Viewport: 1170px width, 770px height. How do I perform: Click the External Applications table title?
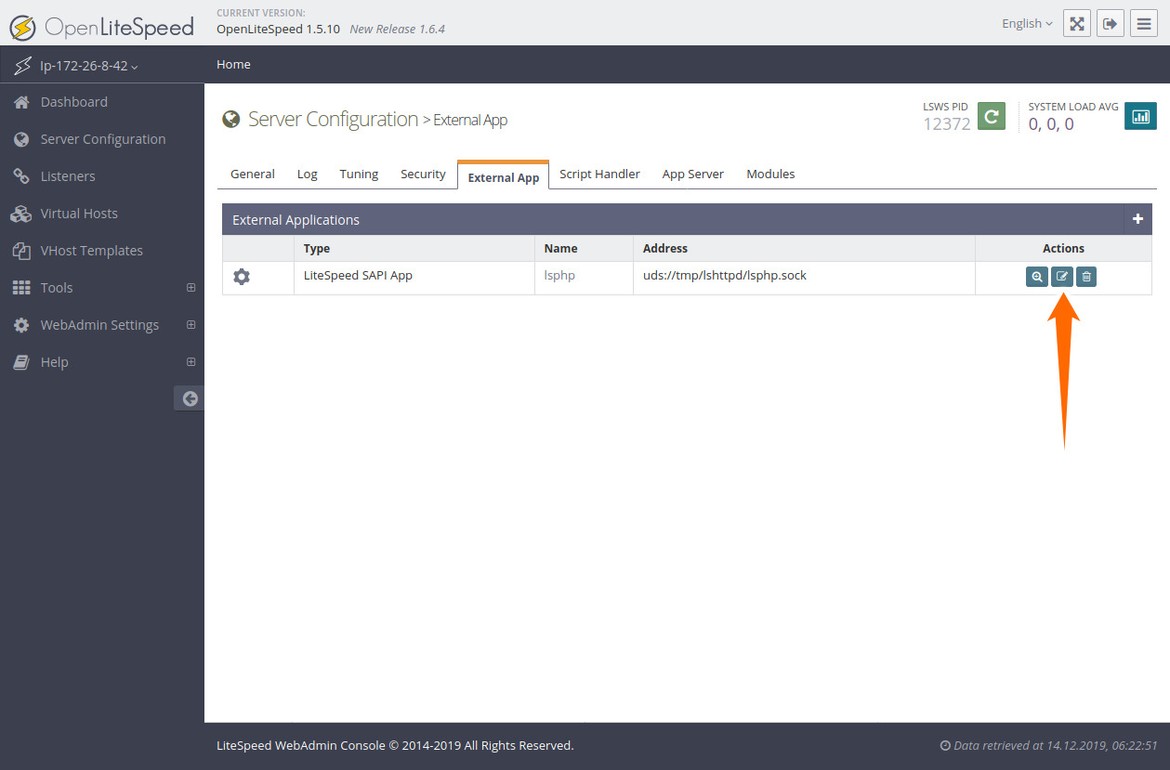click(295, 220)
